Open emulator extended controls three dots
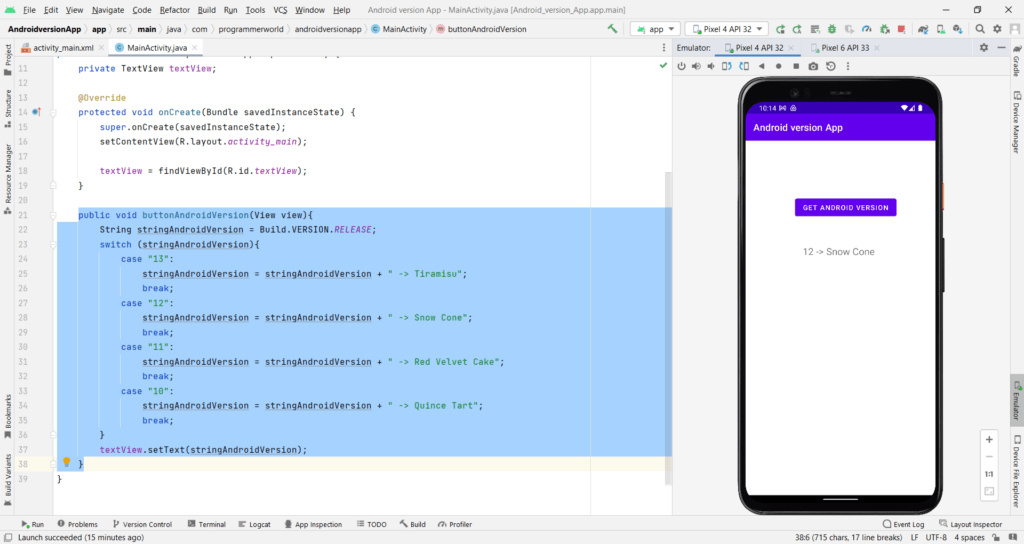 [x=848, y=66]
